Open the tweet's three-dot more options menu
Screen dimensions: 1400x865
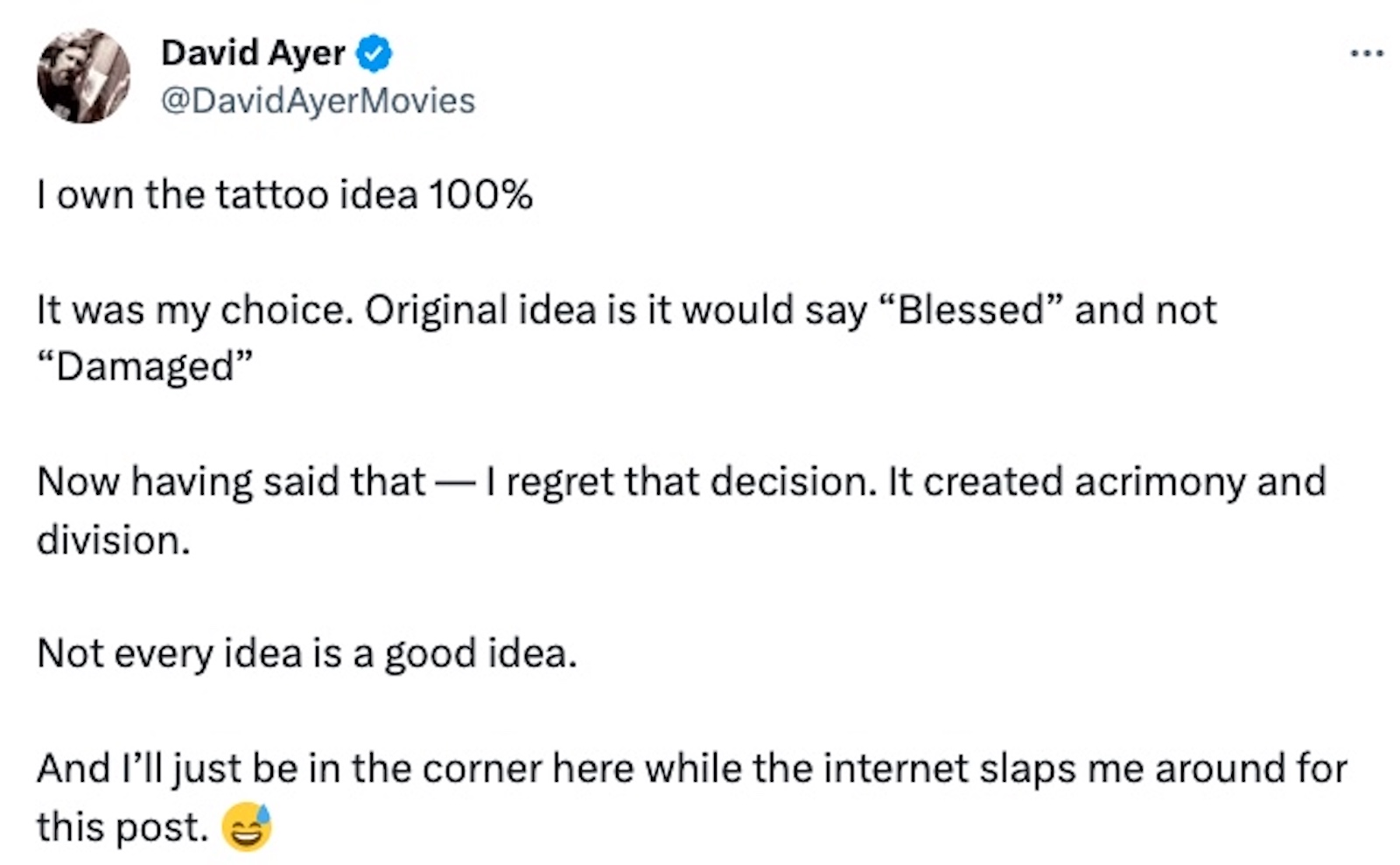coord(1366,54)
